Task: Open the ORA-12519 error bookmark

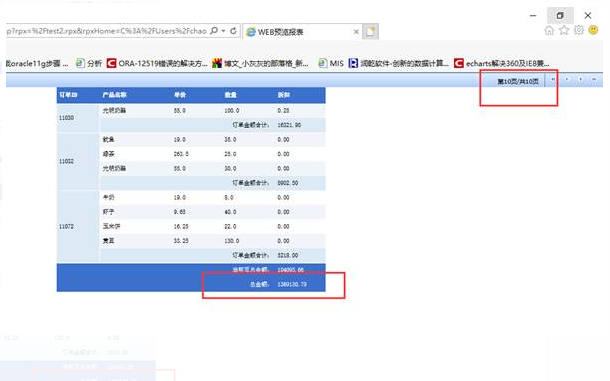Action: point(157,63)
